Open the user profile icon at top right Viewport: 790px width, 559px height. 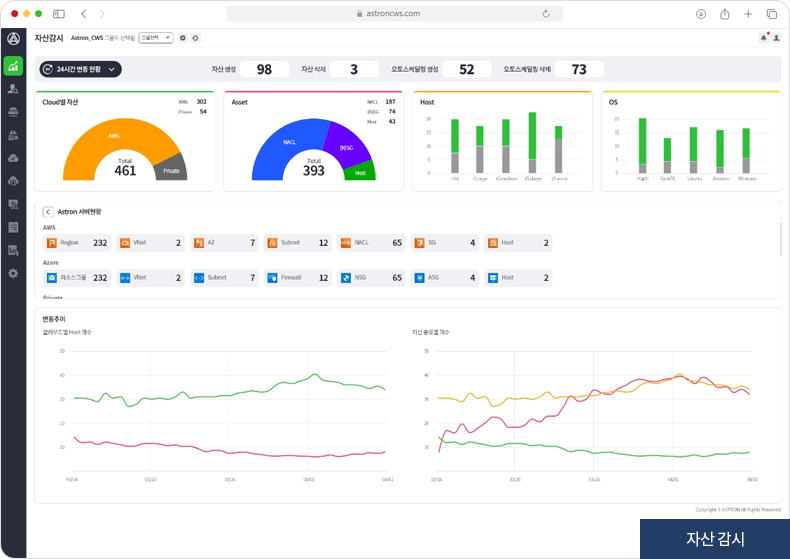(776, 38)
